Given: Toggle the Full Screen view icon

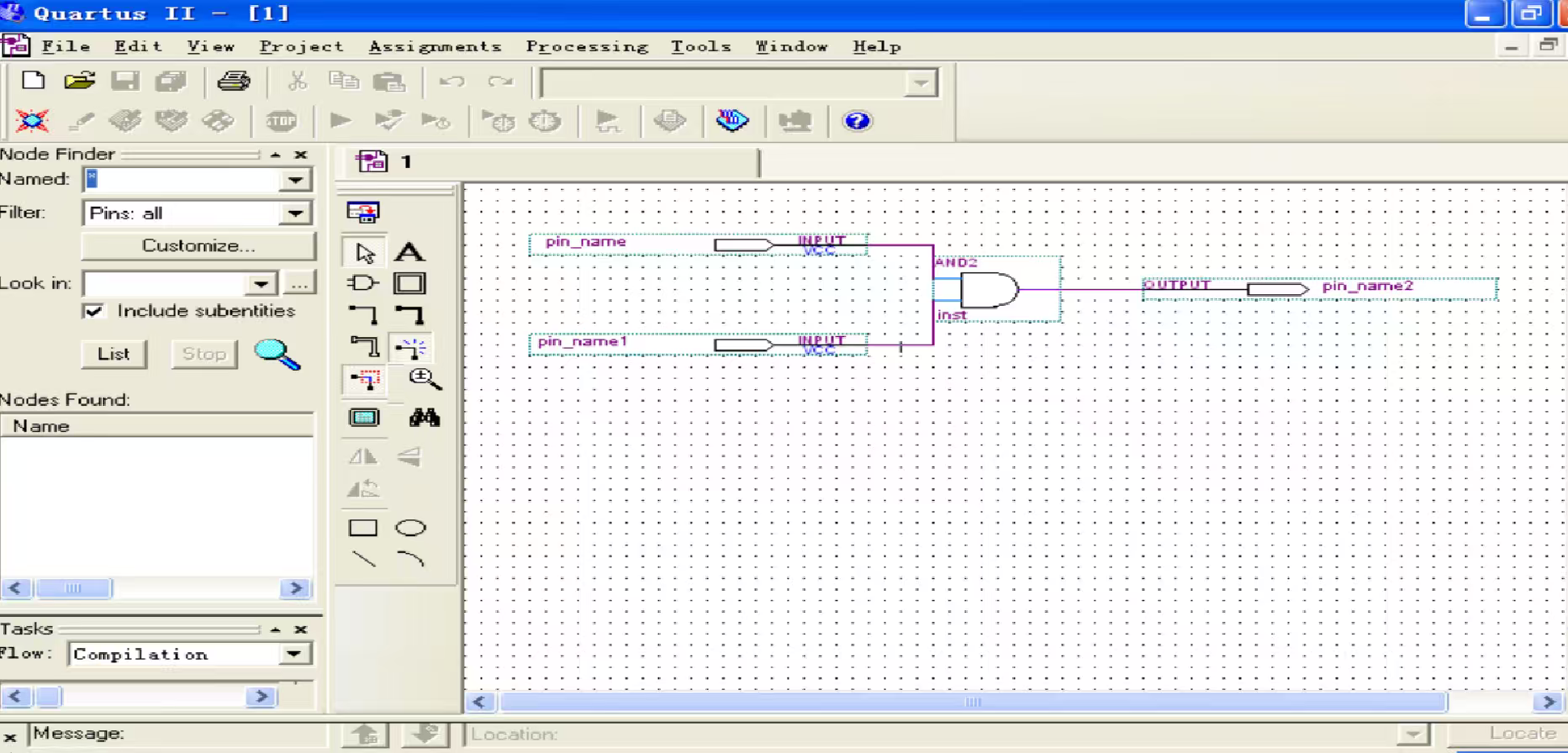Looking at the screenshot, I should click(364, 418).
